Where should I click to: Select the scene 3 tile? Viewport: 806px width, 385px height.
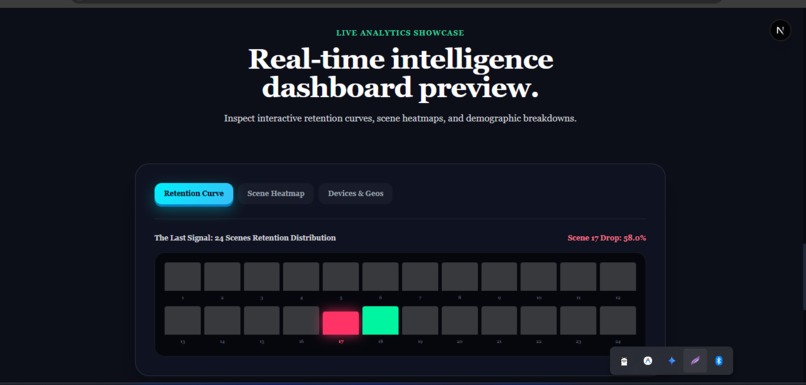(x=262, y=277)
